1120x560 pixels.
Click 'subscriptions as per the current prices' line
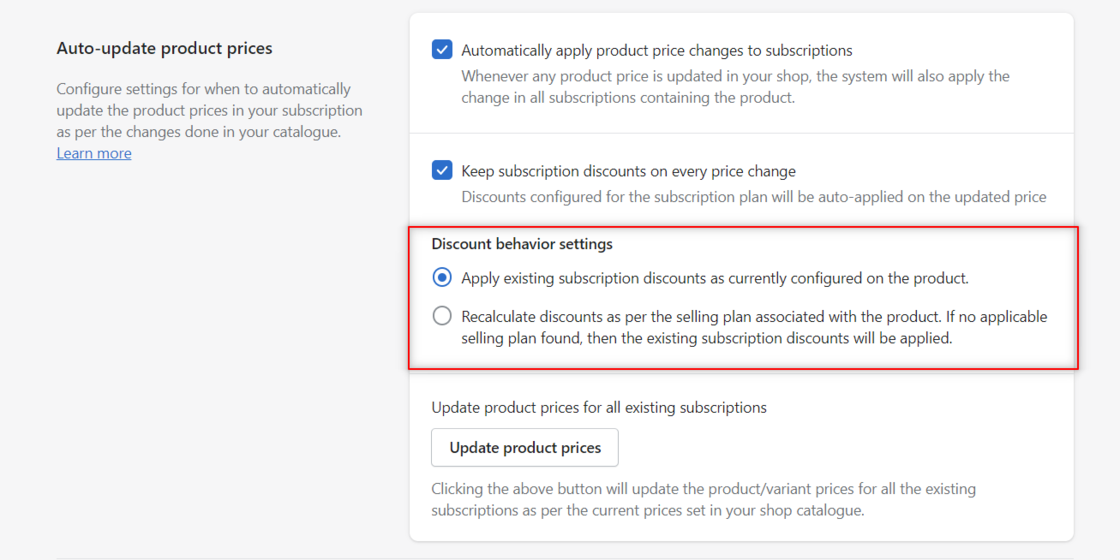(x=646, y=510)
